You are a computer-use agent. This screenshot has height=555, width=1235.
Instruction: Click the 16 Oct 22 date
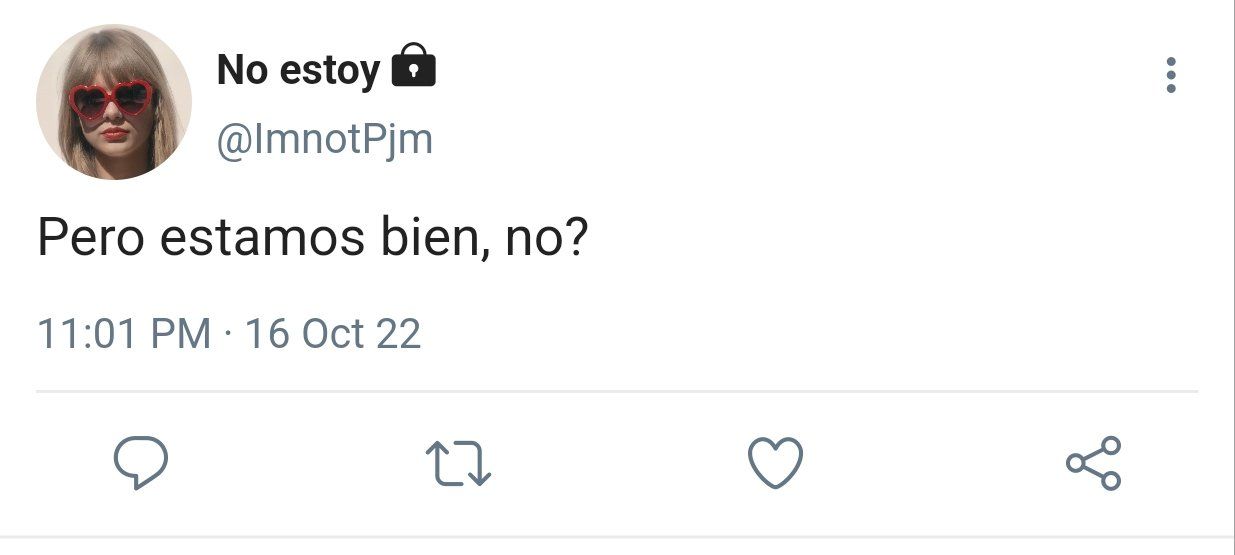coord(333,333)
